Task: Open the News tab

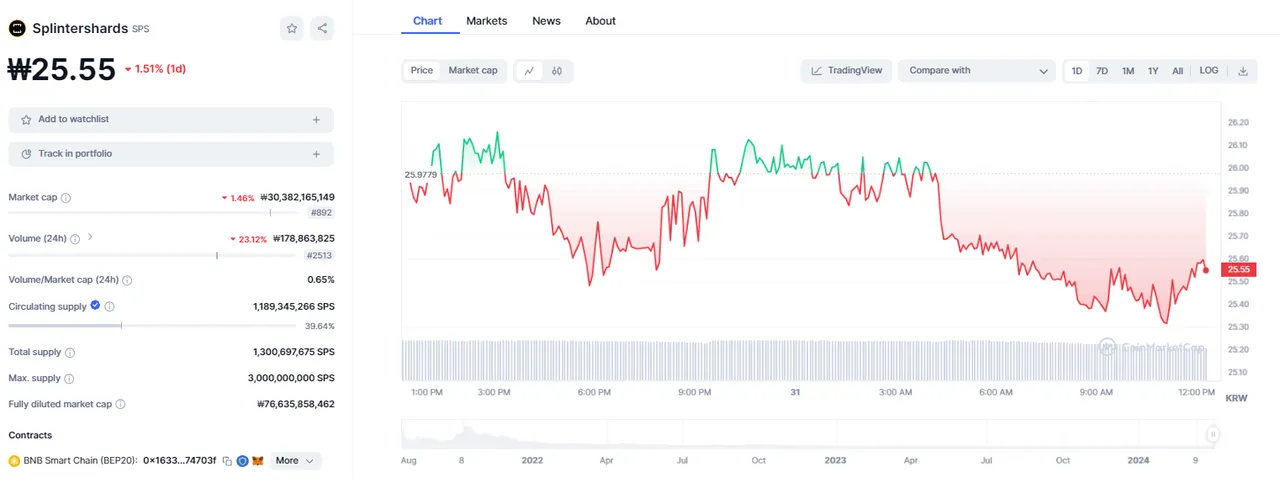Action: click(x=546, y=21)
